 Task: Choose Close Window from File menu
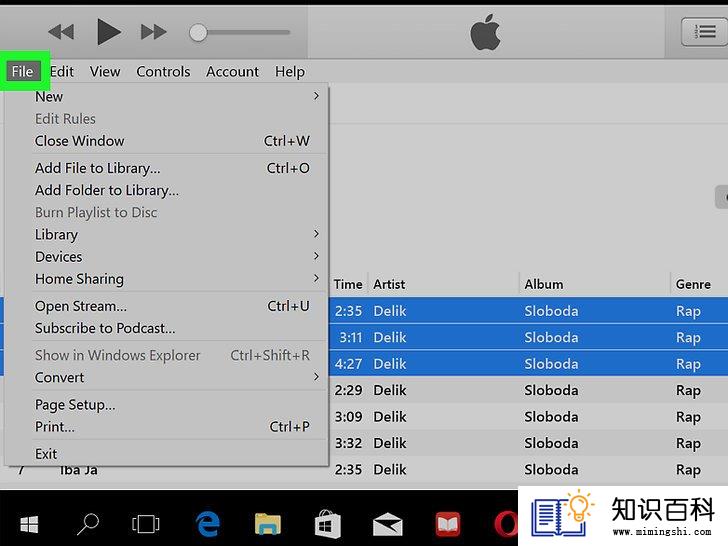pos(177,141)
